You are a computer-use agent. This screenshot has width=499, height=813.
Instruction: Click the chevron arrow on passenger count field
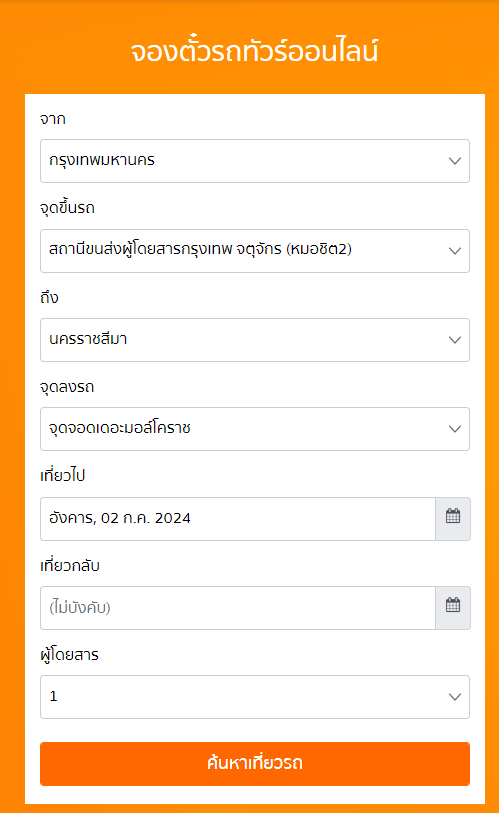click(455, 697)
